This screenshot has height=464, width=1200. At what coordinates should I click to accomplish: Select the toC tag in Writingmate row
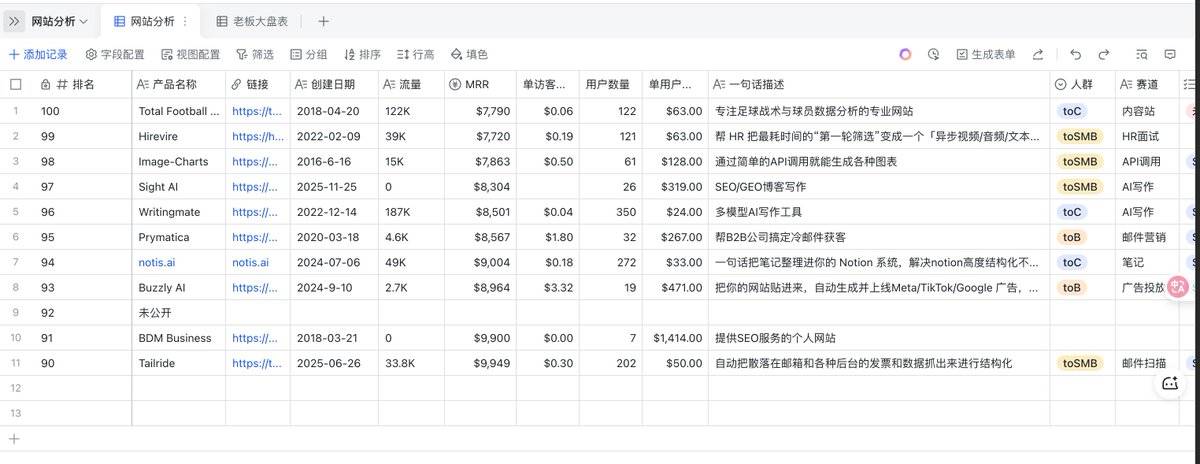(x=1072, y=212)
